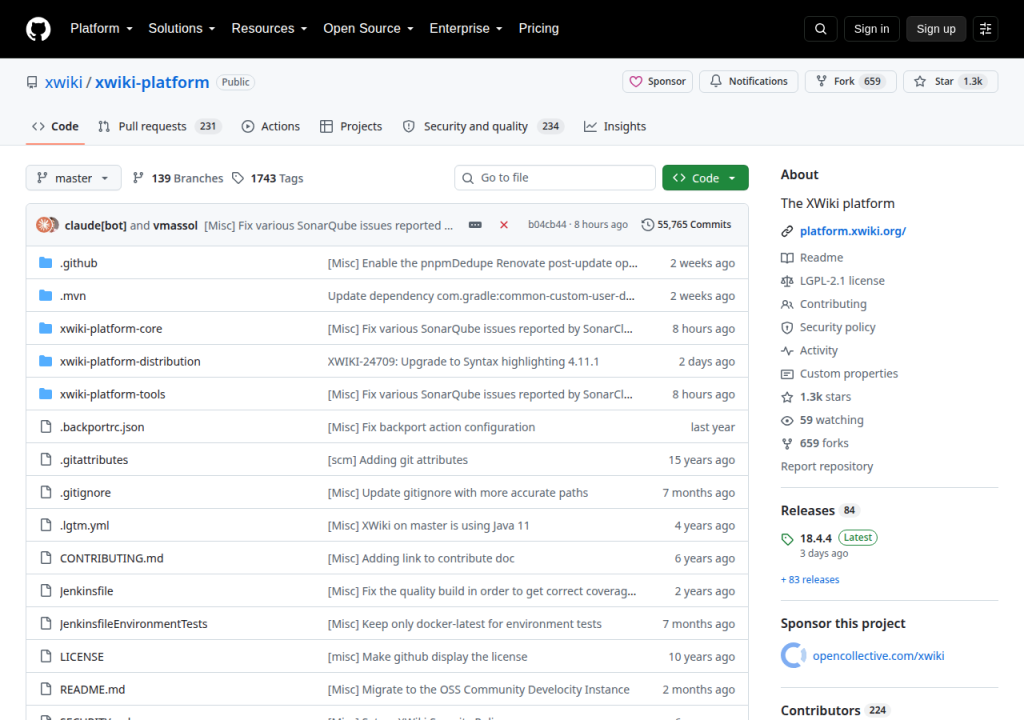Open the green Code dropdown button

(705, 178)
